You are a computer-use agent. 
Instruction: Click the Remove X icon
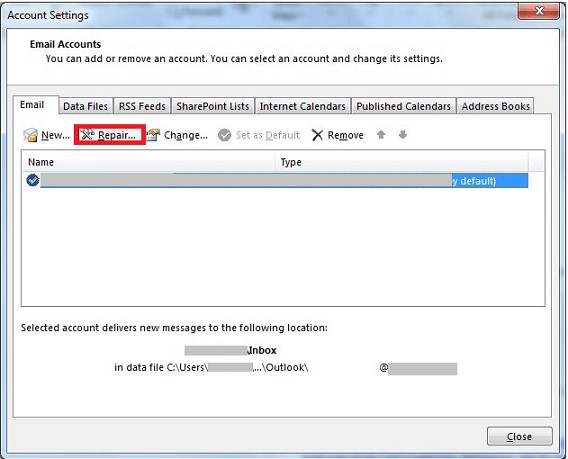point(317,135)
